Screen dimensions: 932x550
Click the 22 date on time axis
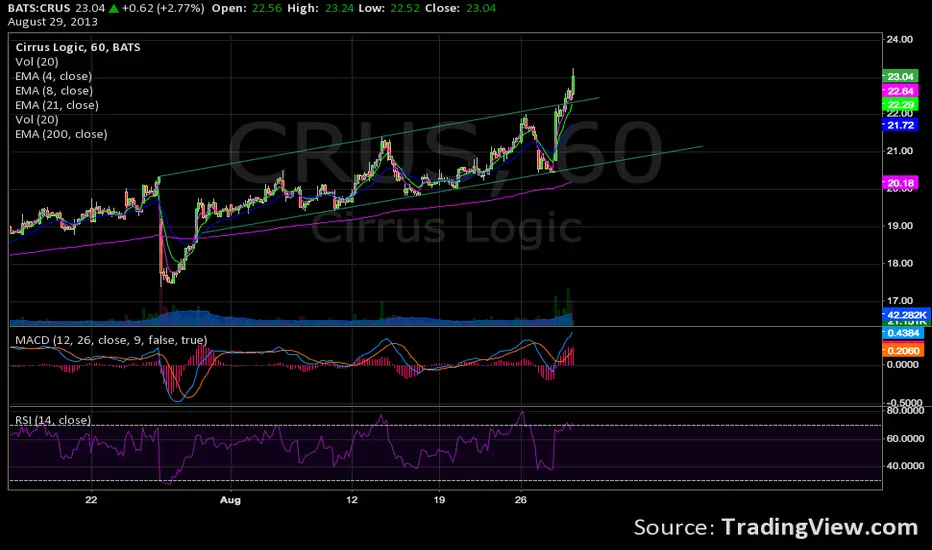click(x=91, y=499)
